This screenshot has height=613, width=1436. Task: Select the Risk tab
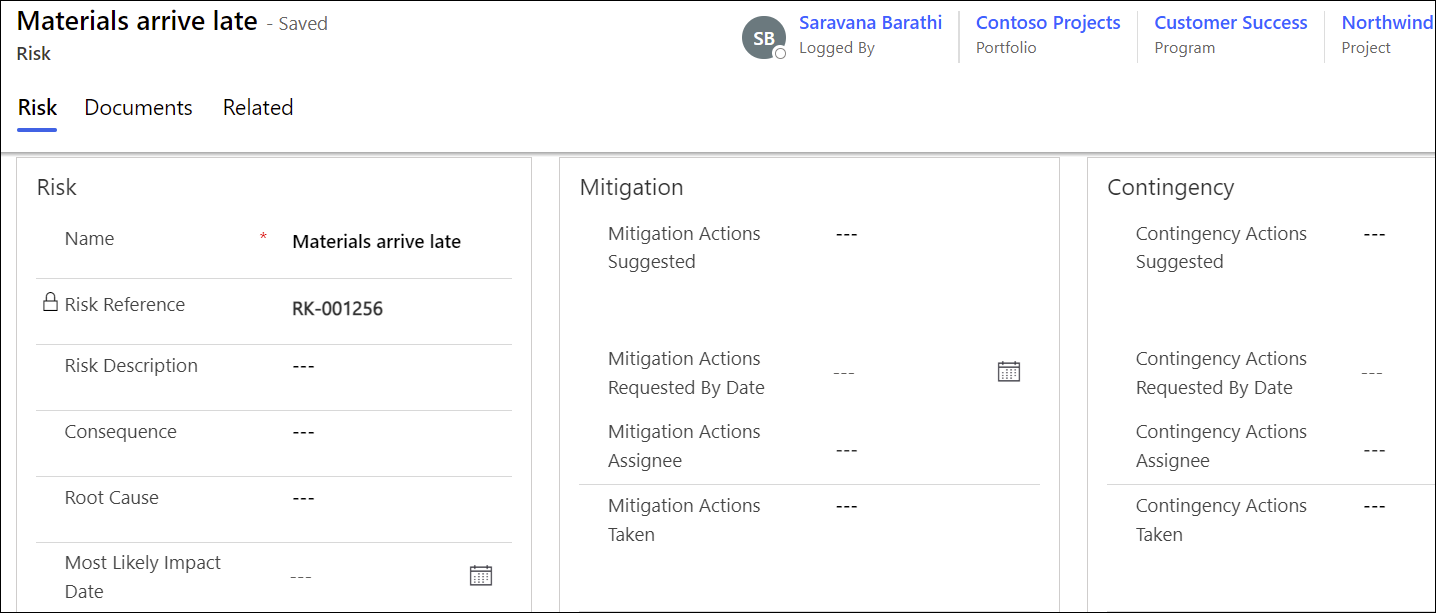[37, 108]
